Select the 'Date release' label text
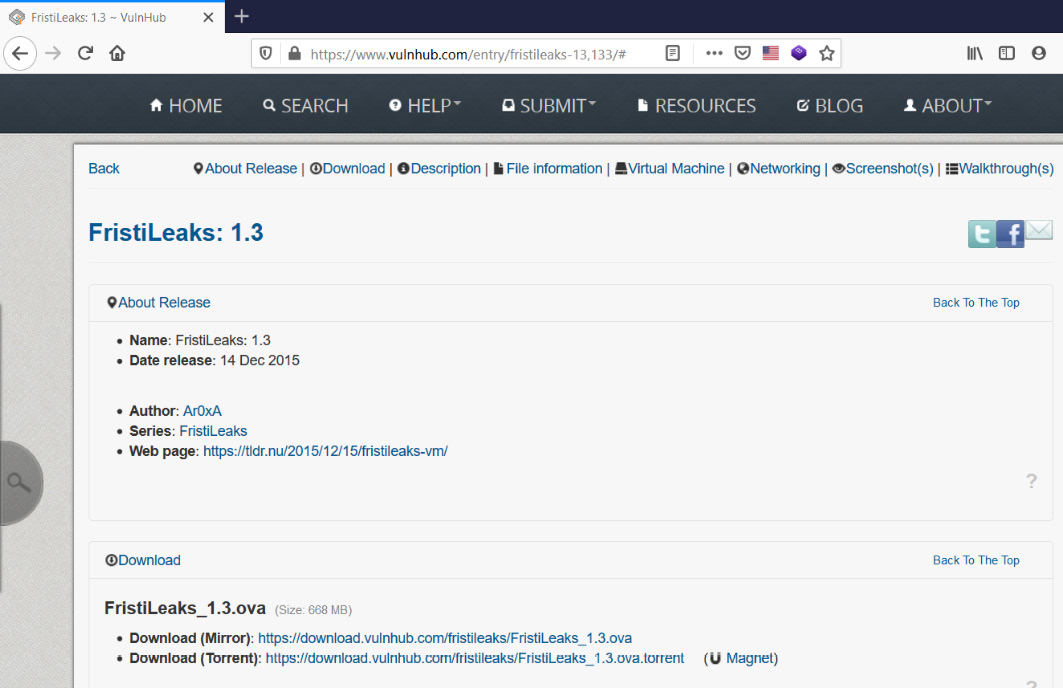Image resolution: width=1063 pixels, height=688 pixels. pos(171,361)
